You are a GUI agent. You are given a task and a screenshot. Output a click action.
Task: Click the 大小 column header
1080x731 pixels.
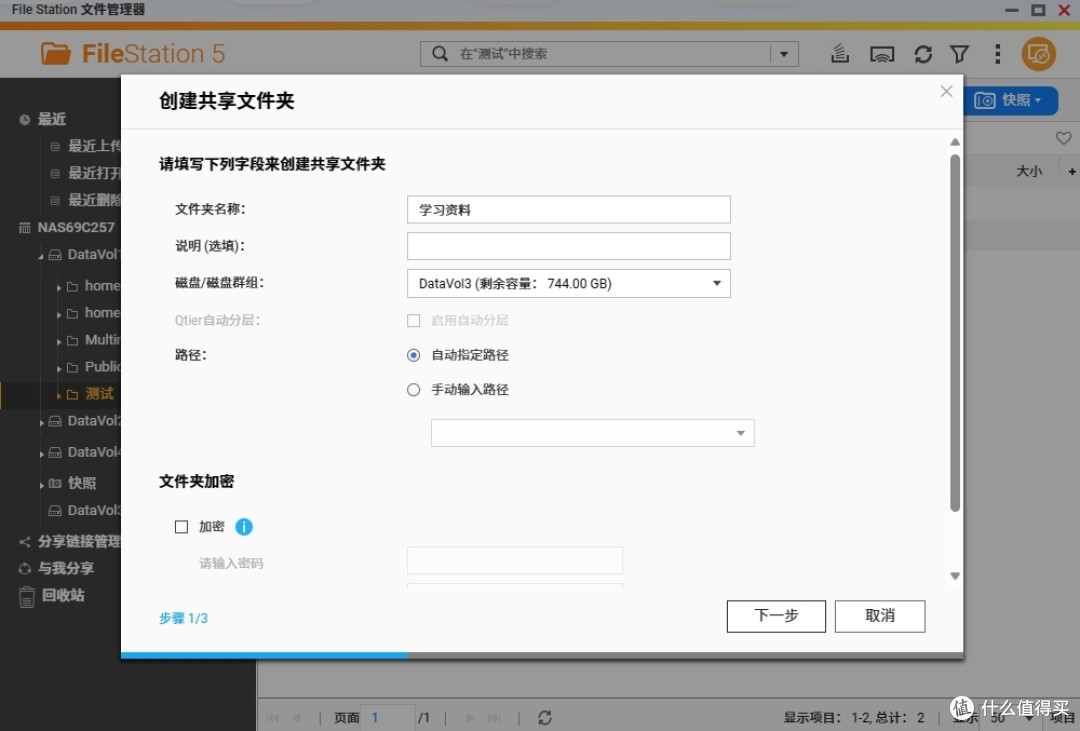pyautogui.click(x=1029, y=171)
